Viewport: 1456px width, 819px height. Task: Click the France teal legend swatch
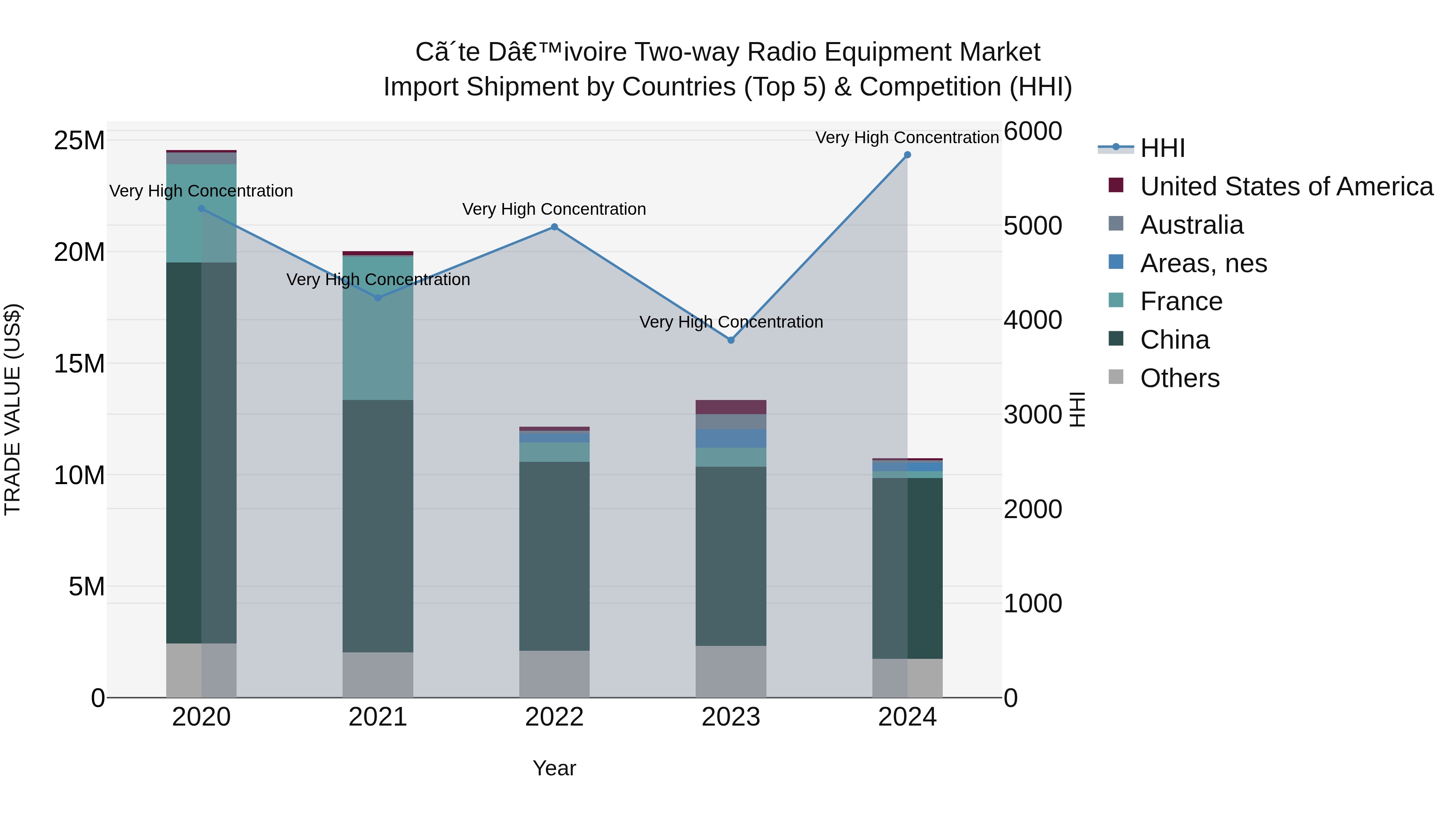1116,300
